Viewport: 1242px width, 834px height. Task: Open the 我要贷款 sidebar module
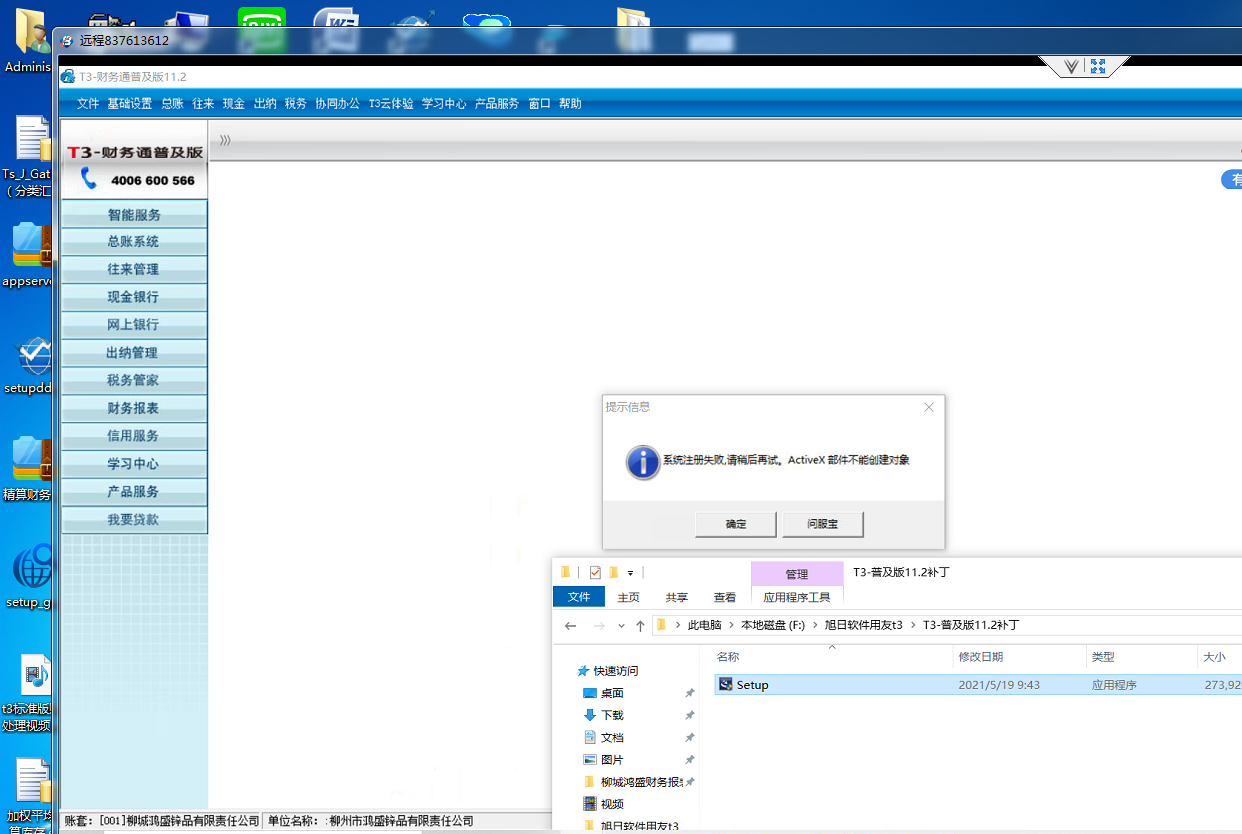point(134,520)
